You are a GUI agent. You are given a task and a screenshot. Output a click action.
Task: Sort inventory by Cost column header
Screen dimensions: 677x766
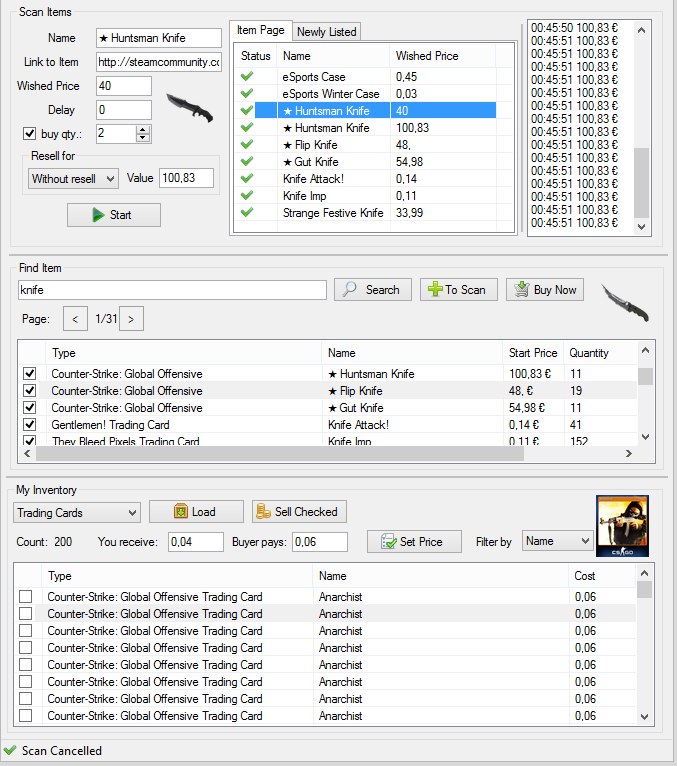tap(603, 576)
